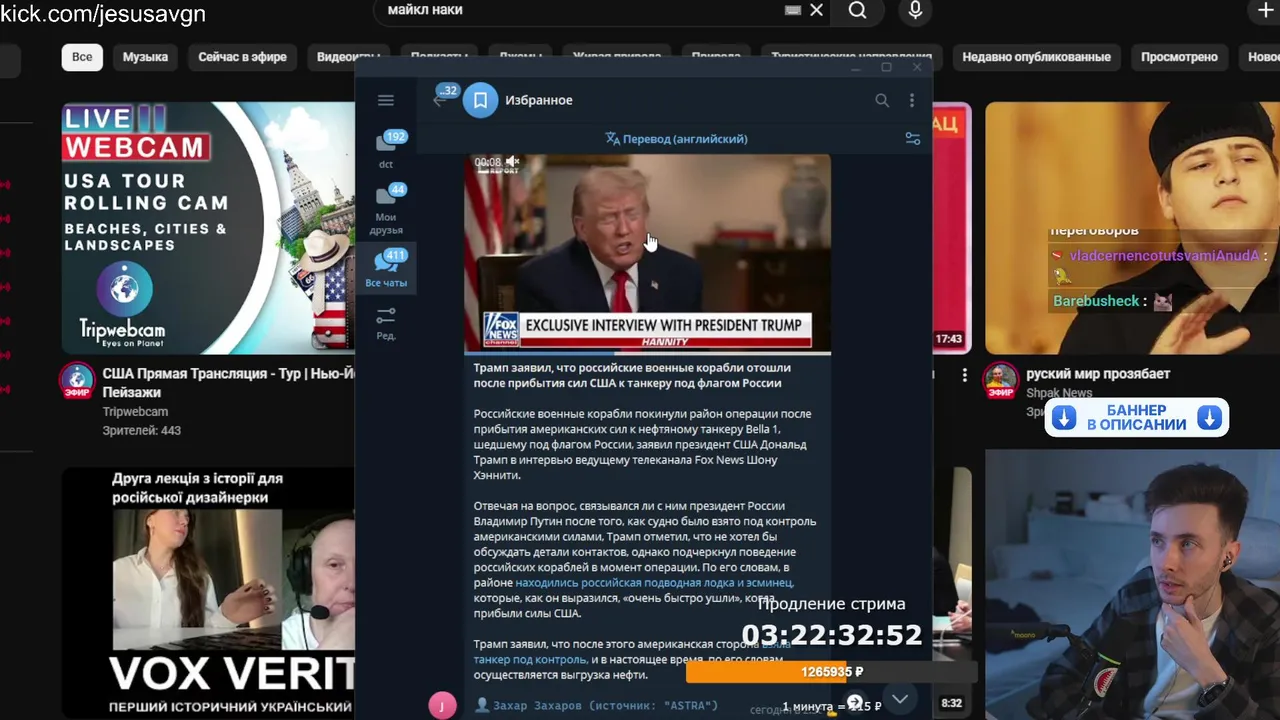Jump to bottom with the down-chevron button

click(900, 699)
